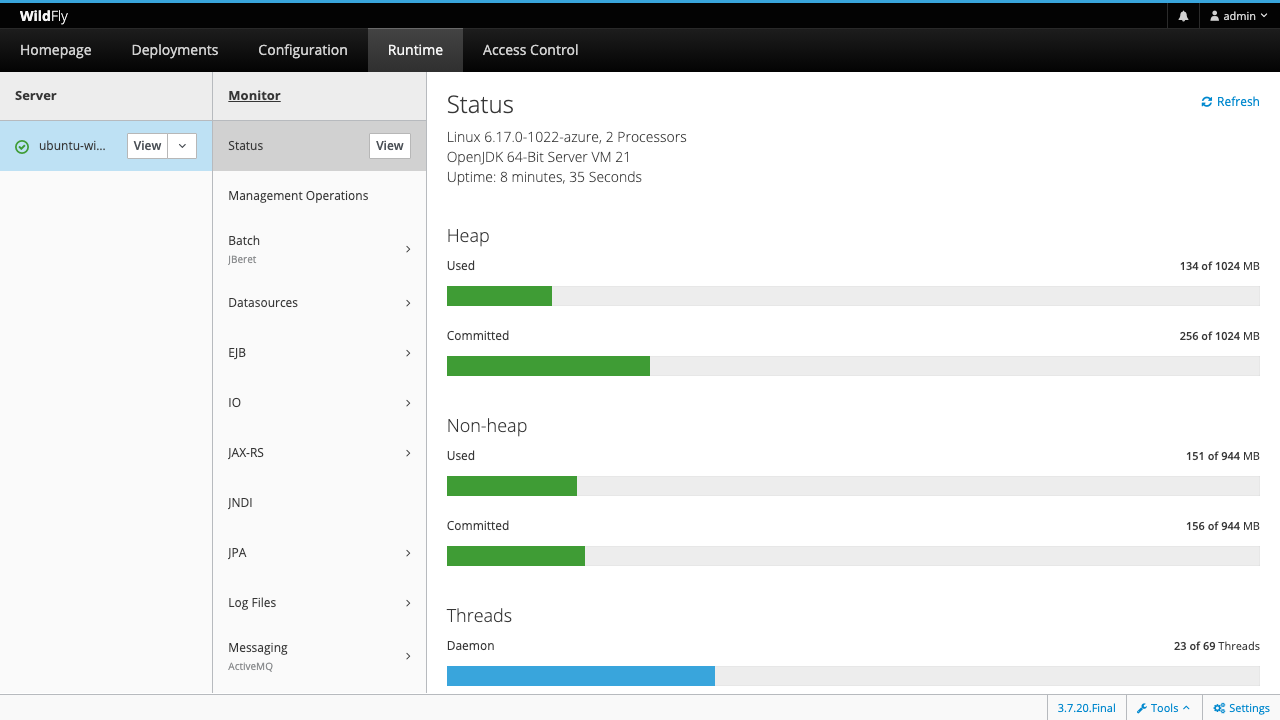Click the Tools wrench icon
This screenshot has width=1280, height=720.
click(1142, 708)
